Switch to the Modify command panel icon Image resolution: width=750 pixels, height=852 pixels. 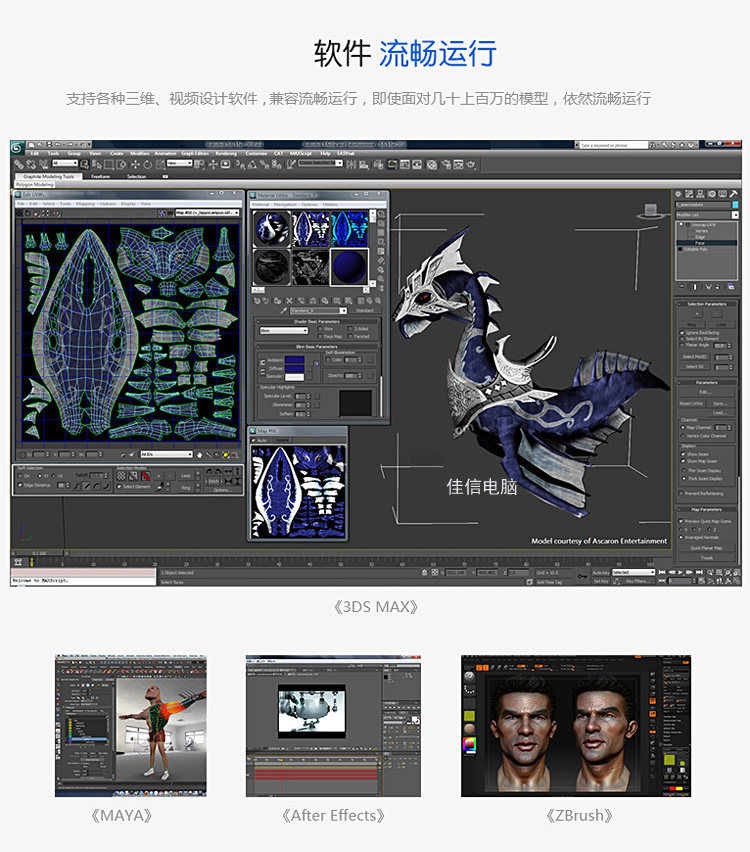pos(689,194)
